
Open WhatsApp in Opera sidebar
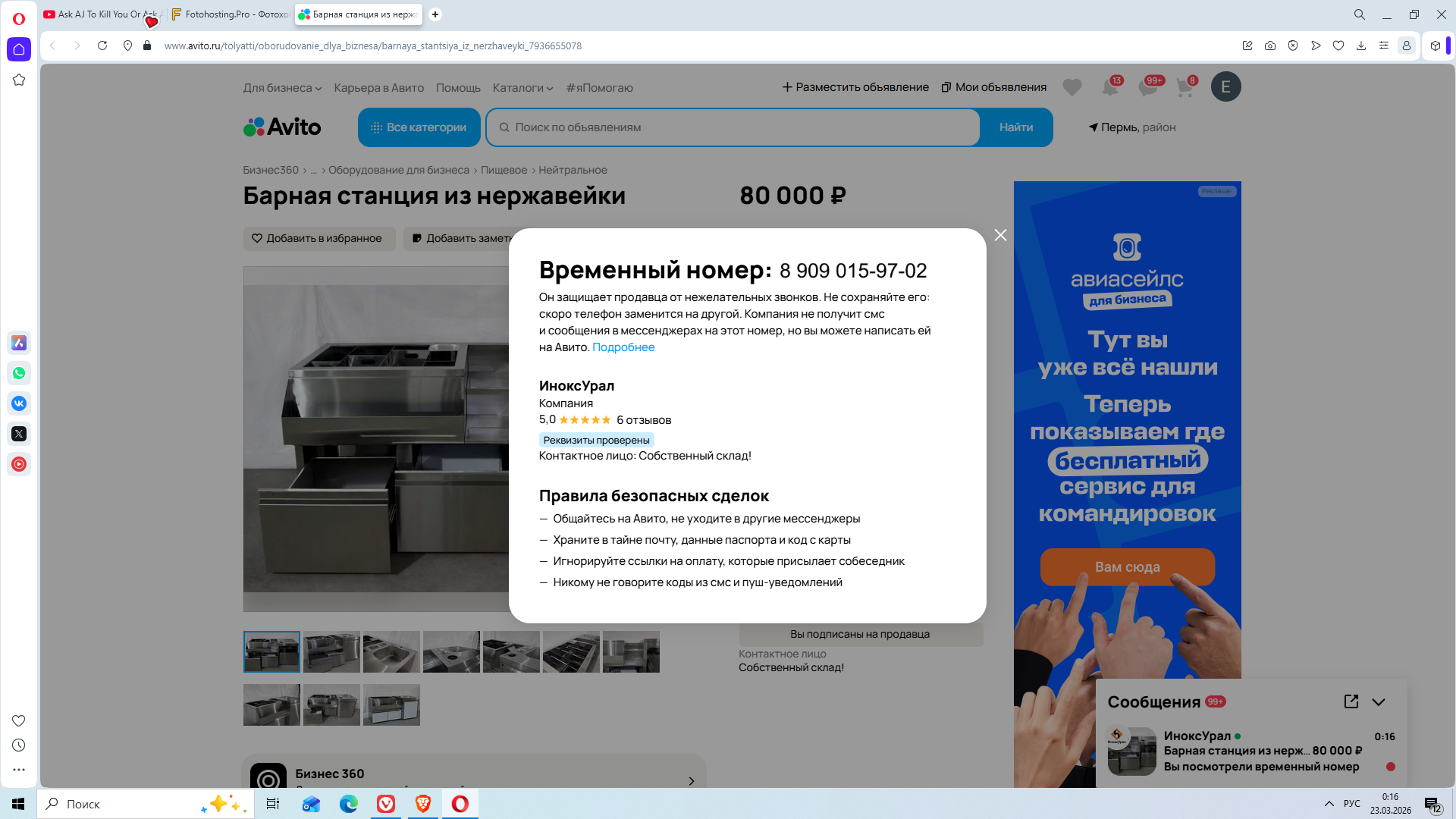(19, 373)
